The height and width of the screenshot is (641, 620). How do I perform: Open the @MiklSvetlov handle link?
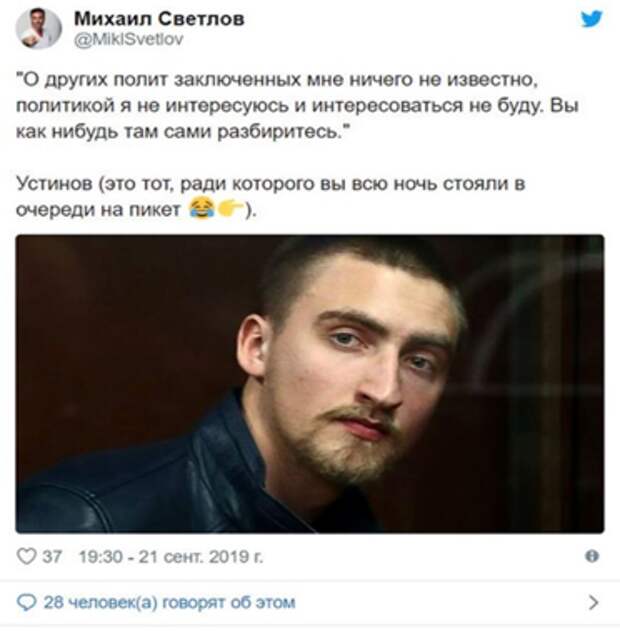point(128,39)
